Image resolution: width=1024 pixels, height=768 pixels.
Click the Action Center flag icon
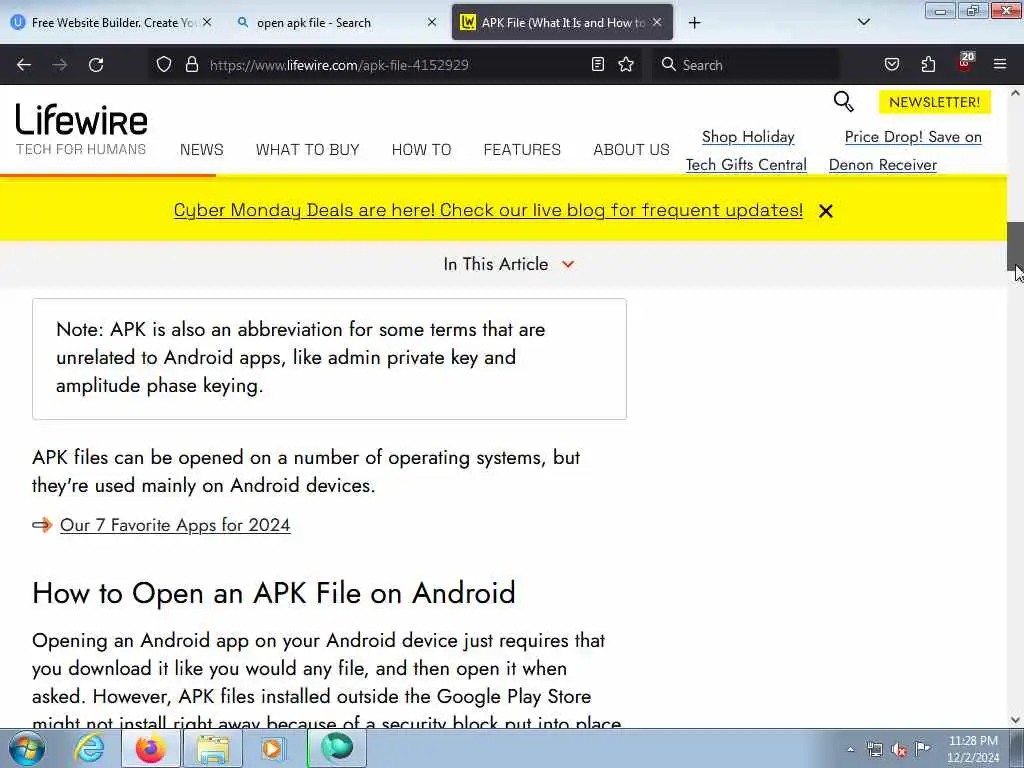[x=923, y=748]
